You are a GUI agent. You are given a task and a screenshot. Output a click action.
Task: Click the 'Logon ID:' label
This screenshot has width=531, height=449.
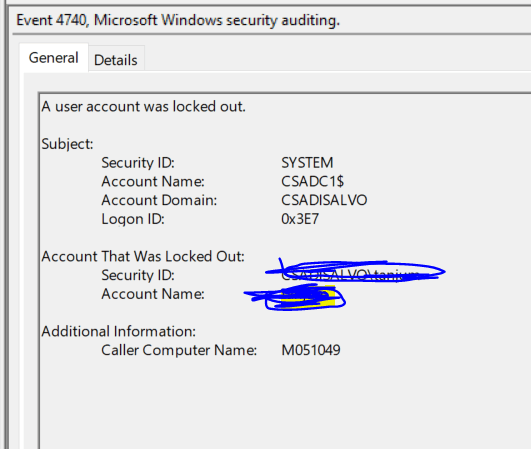coord(133,219)
